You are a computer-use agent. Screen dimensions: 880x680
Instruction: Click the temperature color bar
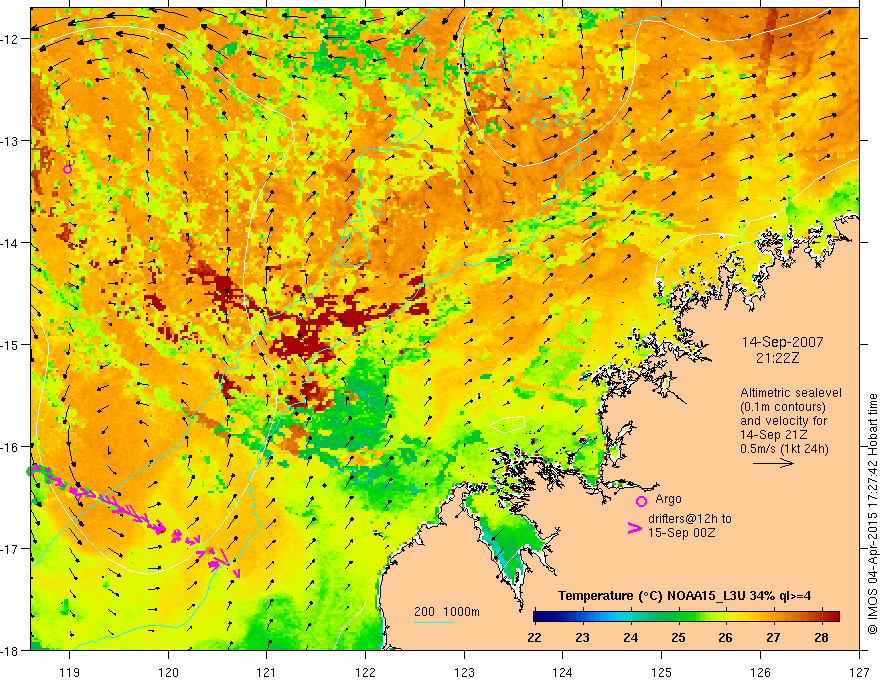tap(686, 617)
